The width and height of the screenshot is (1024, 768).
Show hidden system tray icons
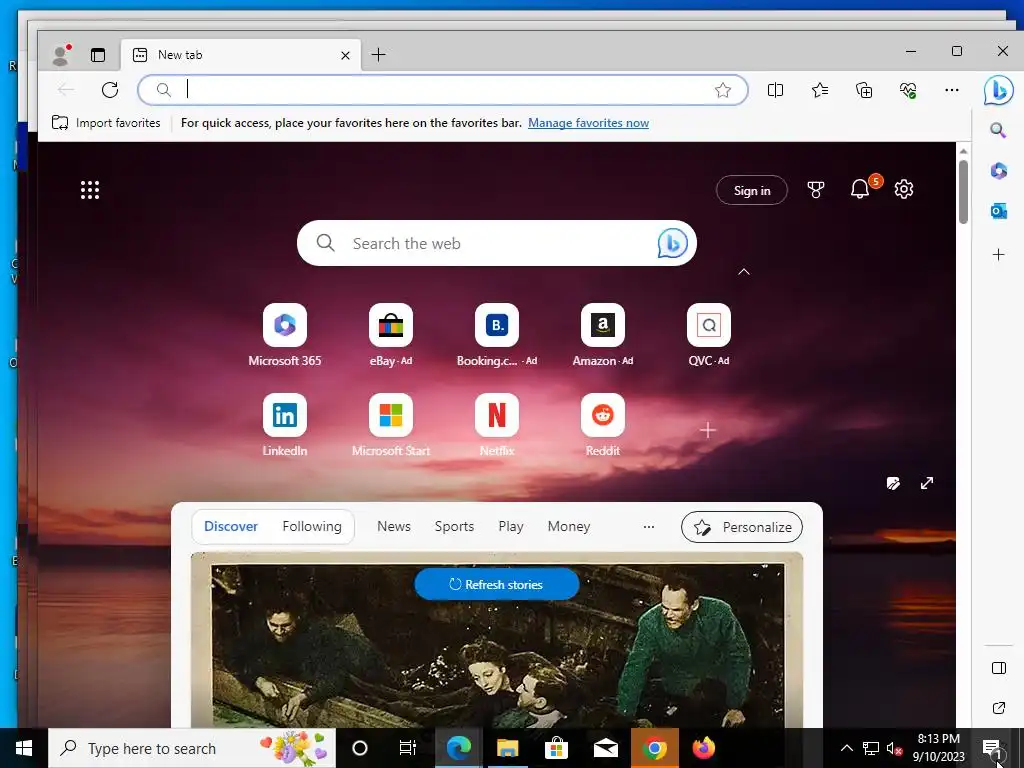click(846, 748)
